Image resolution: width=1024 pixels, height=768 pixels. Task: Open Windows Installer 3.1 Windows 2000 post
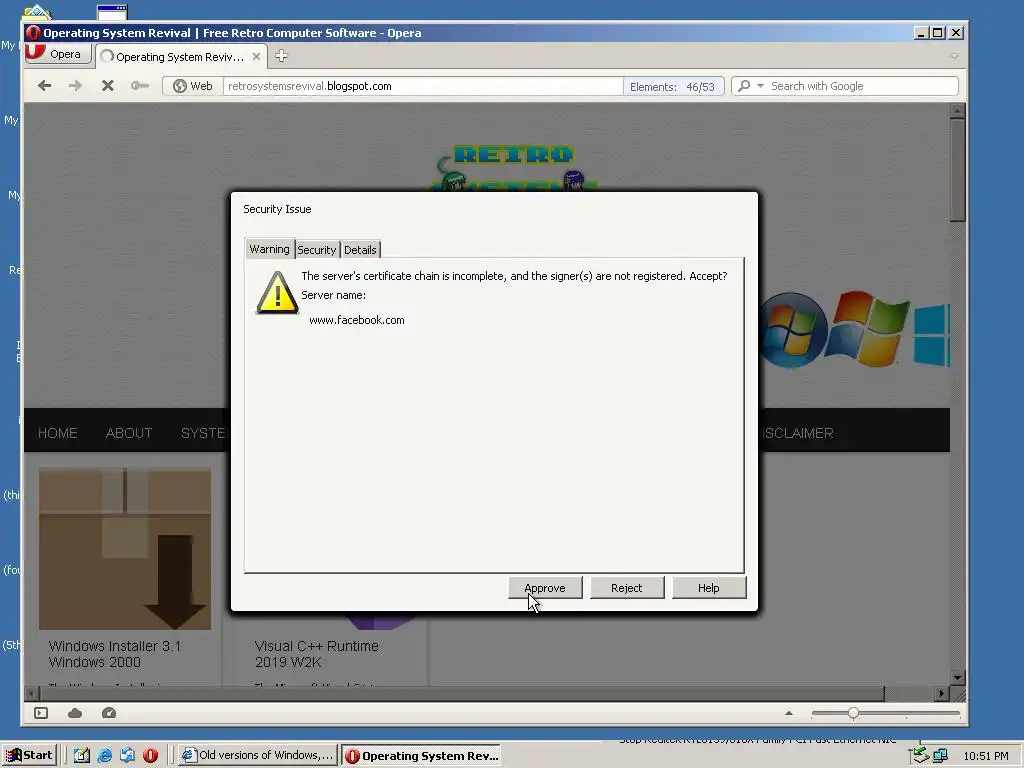[x=115, y=654]
